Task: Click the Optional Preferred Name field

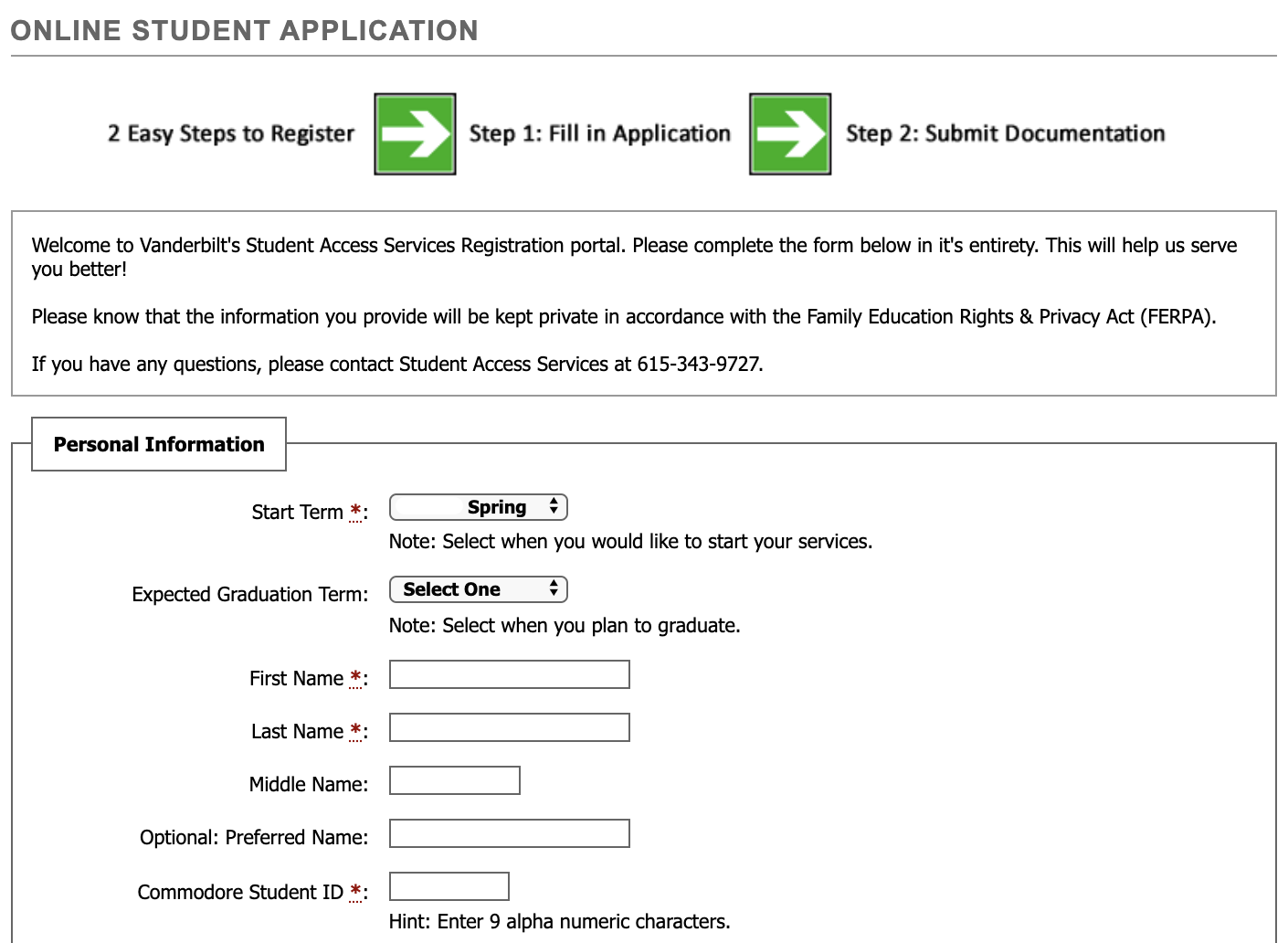Action: click(x=509, y=832)
